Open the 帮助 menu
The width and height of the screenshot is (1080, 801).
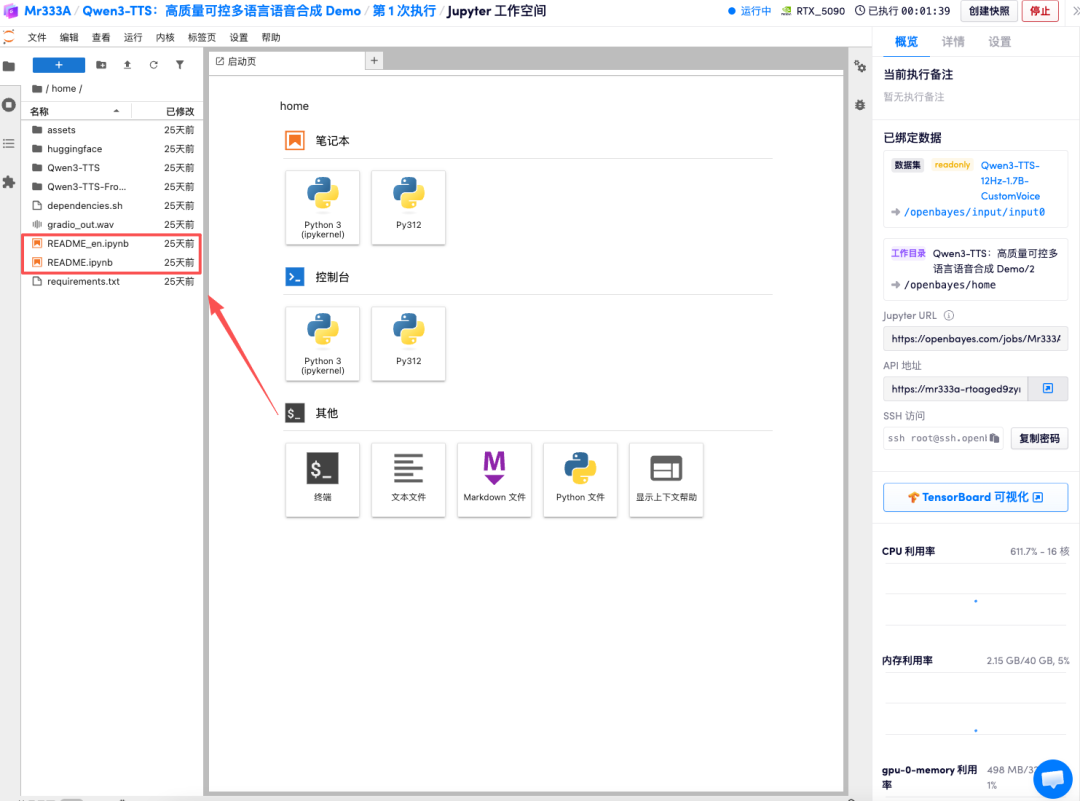coord(271,37)
